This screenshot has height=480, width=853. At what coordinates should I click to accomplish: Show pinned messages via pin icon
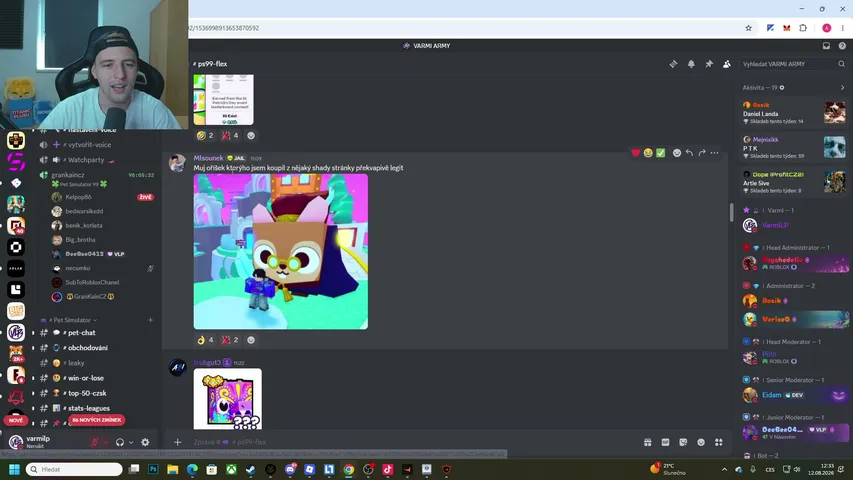click(709, 64)
